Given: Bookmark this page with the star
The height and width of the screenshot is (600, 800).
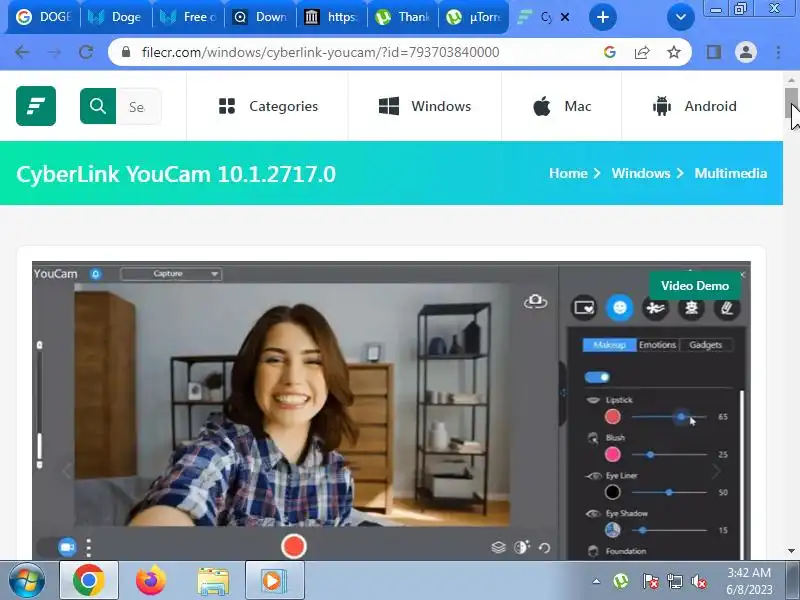Looking at the screenshot, I should coord(674,52).
